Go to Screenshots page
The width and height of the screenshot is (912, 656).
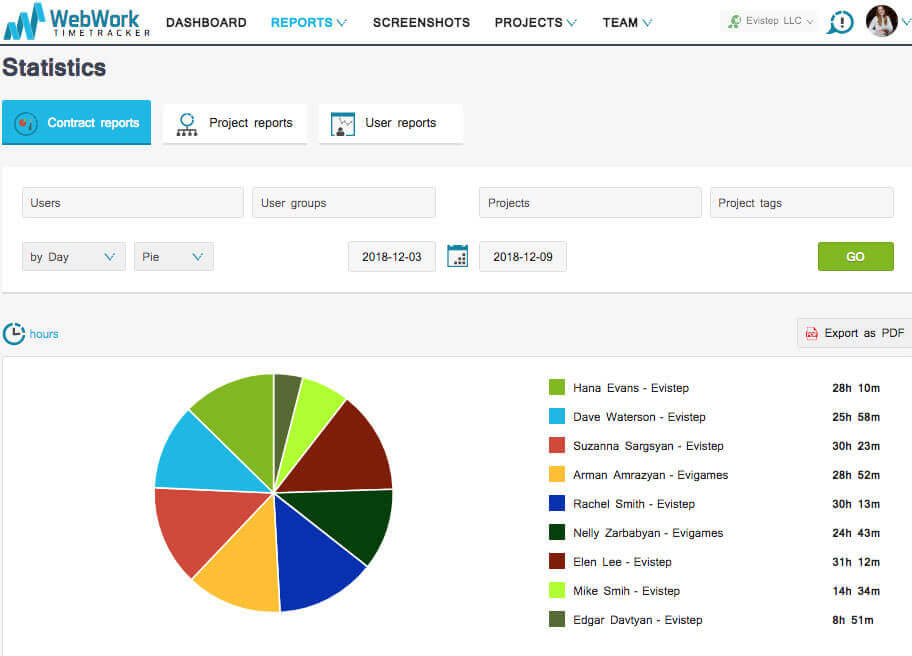tap(421, 23)
